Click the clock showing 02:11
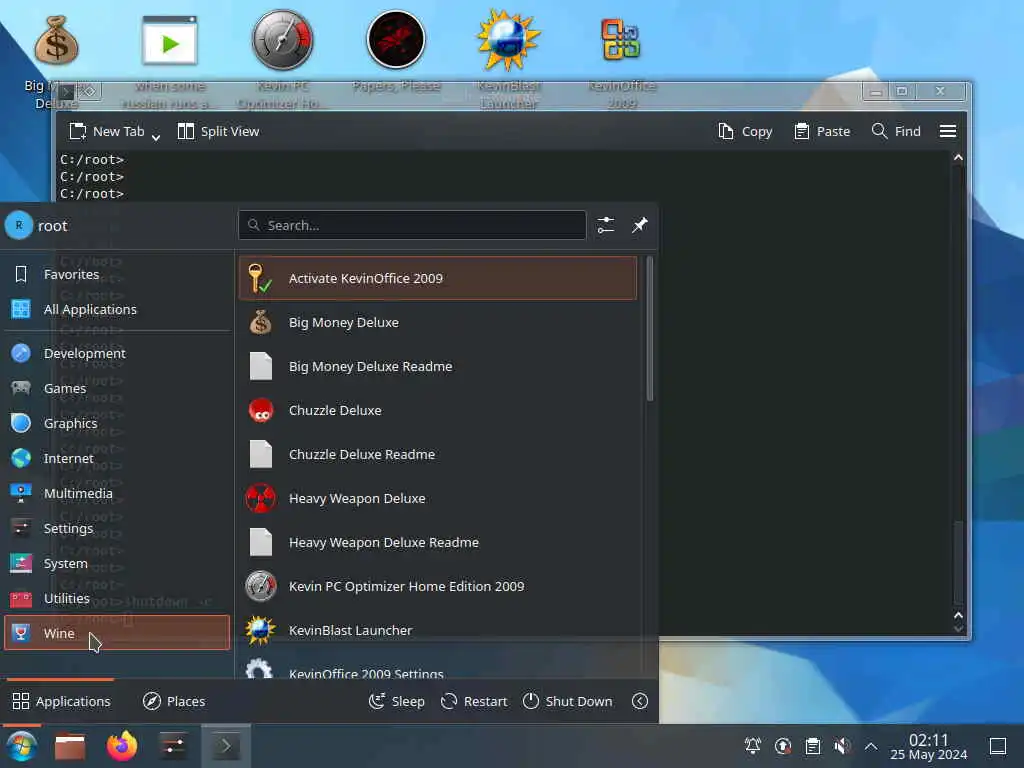 pos(928,746)
